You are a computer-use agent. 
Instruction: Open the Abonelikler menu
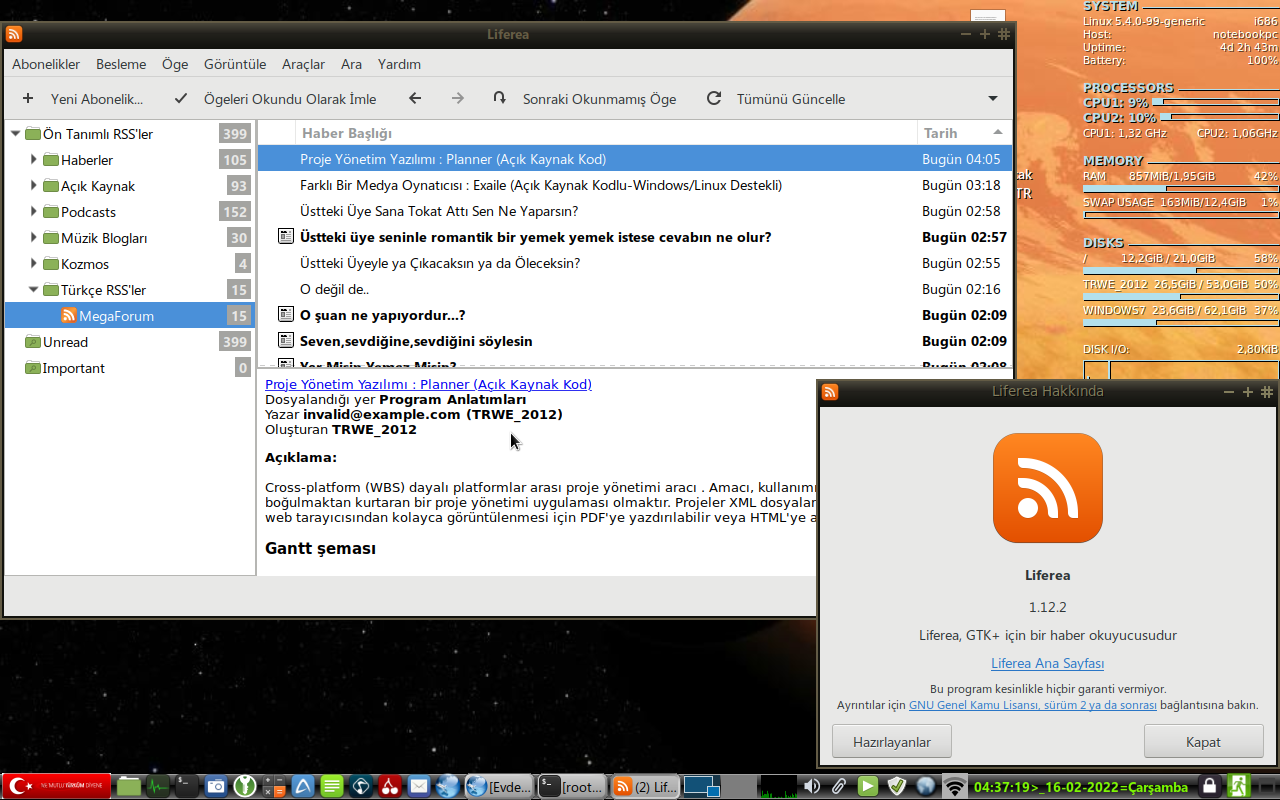tap(46, 64)
